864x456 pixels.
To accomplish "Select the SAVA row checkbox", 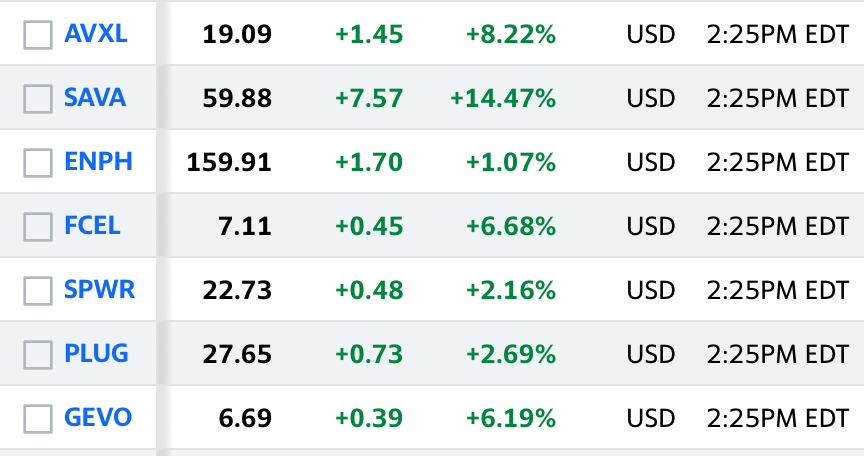I will click(x=38, y=99).
